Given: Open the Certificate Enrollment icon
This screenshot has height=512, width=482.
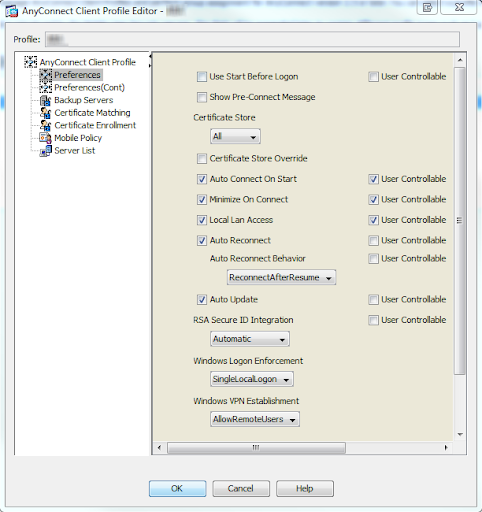Looking at the screenshot, I should (x=46, y=125).
